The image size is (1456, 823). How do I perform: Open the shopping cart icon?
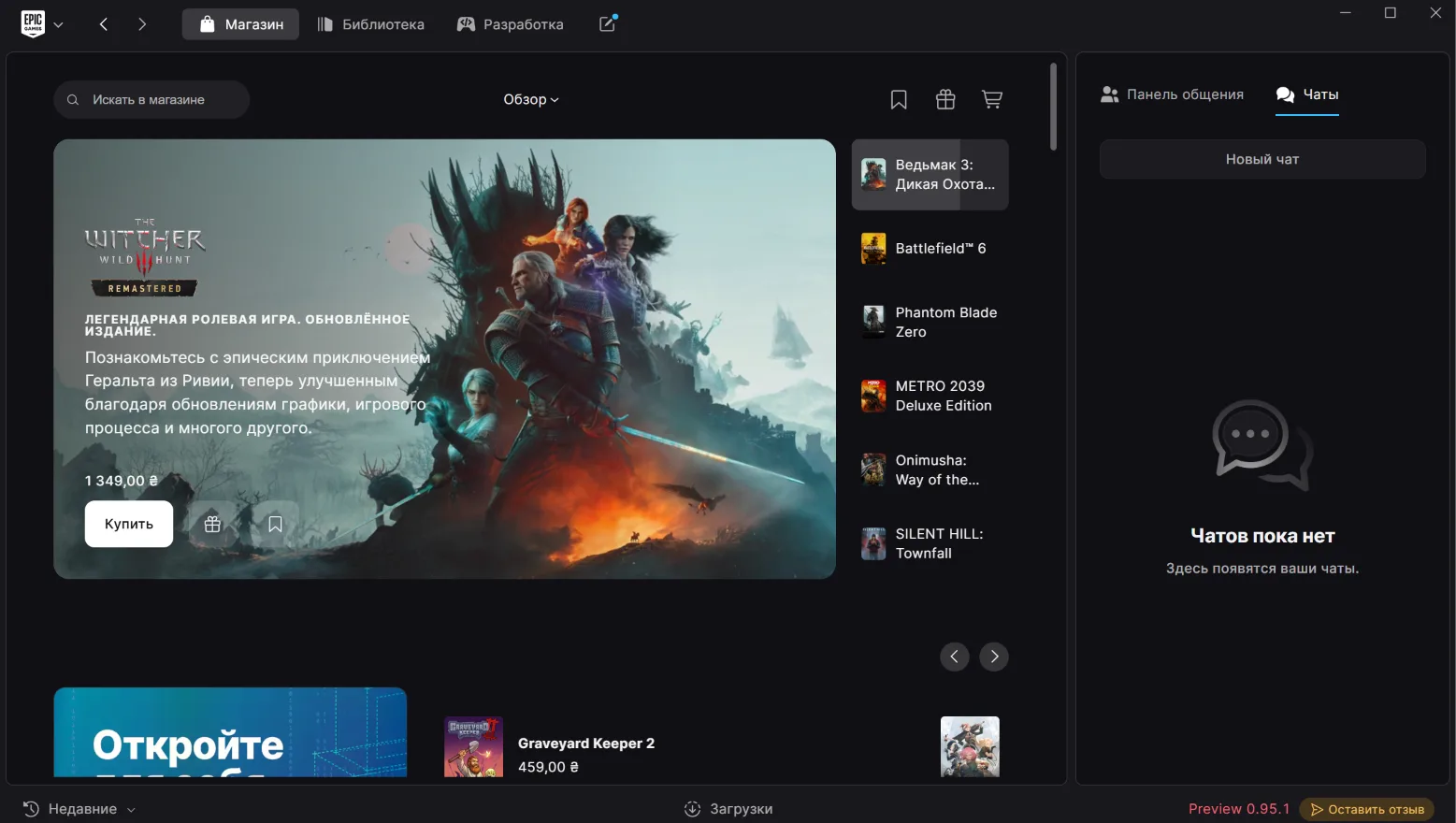point(992,99)
